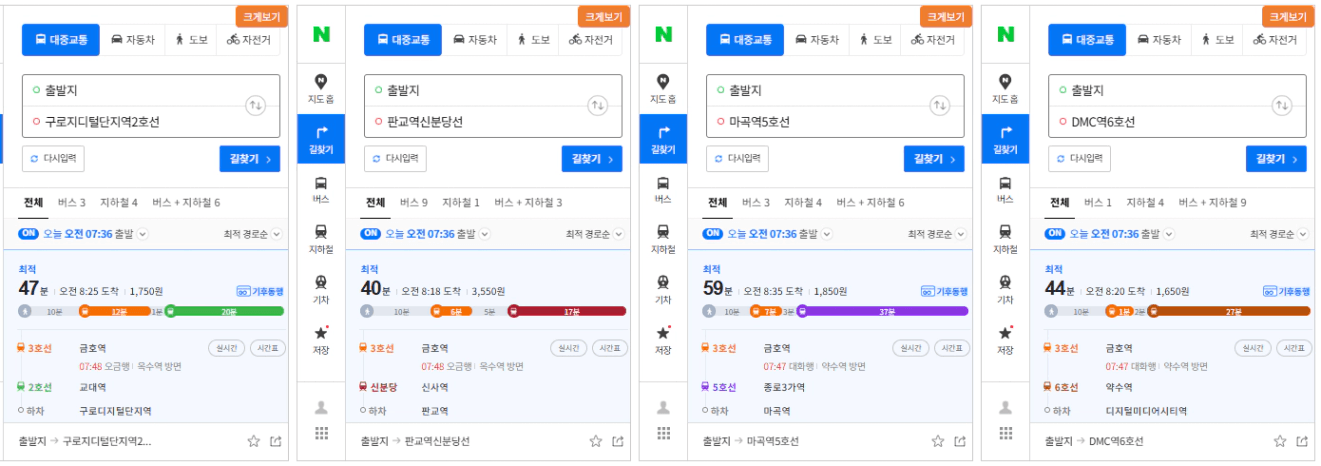The image size is (1321, 466).
Task: Favorite the 출발지 → 마곡역5호선 route with the star
Action: 938,441
